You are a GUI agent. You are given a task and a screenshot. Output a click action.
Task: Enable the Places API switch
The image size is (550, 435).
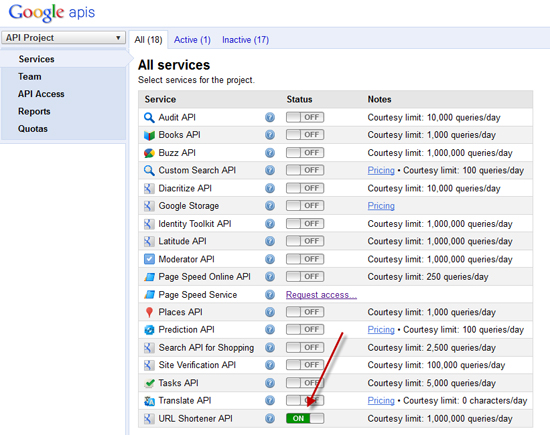point(305,312)
